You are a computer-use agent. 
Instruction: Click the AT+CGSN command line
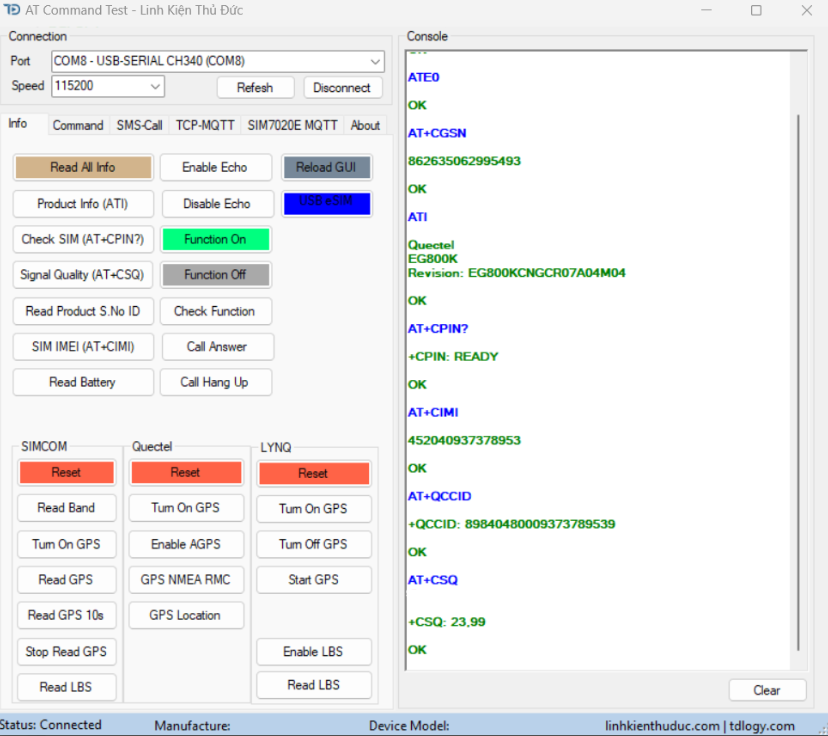(x=437, y=133)
